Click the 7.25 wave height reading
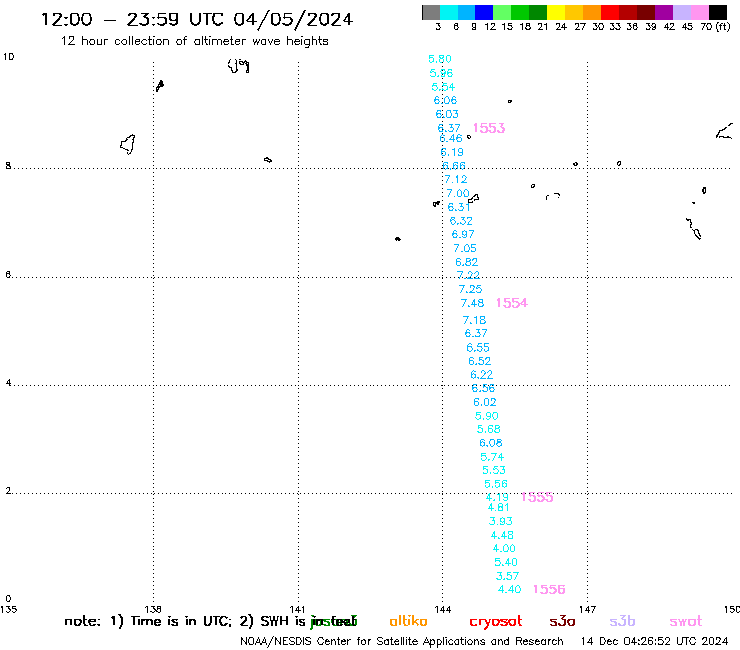This screenshot has width=740, height=650. [x=471, y=289]
